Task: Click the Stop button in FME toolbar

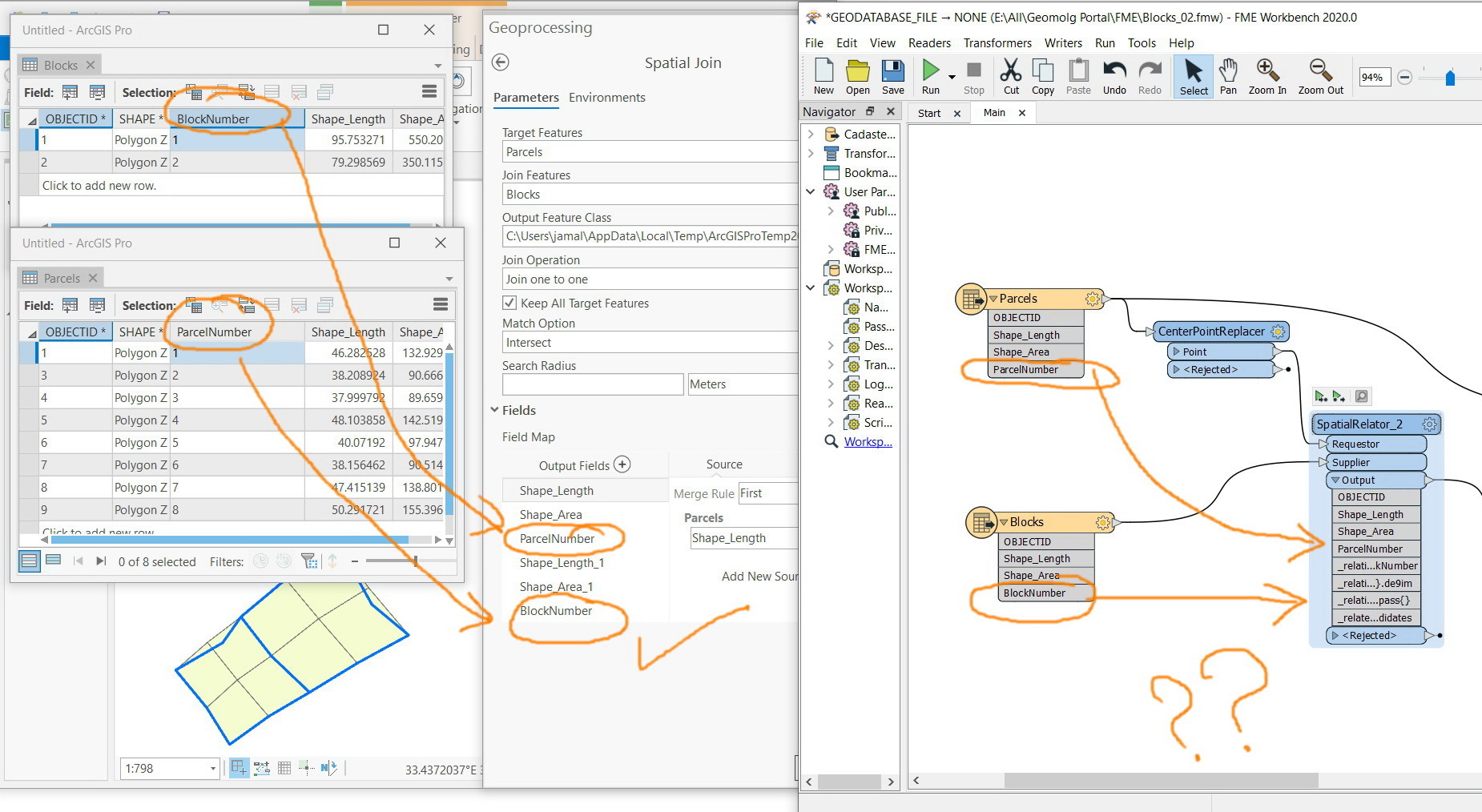Action: (974, 77)
